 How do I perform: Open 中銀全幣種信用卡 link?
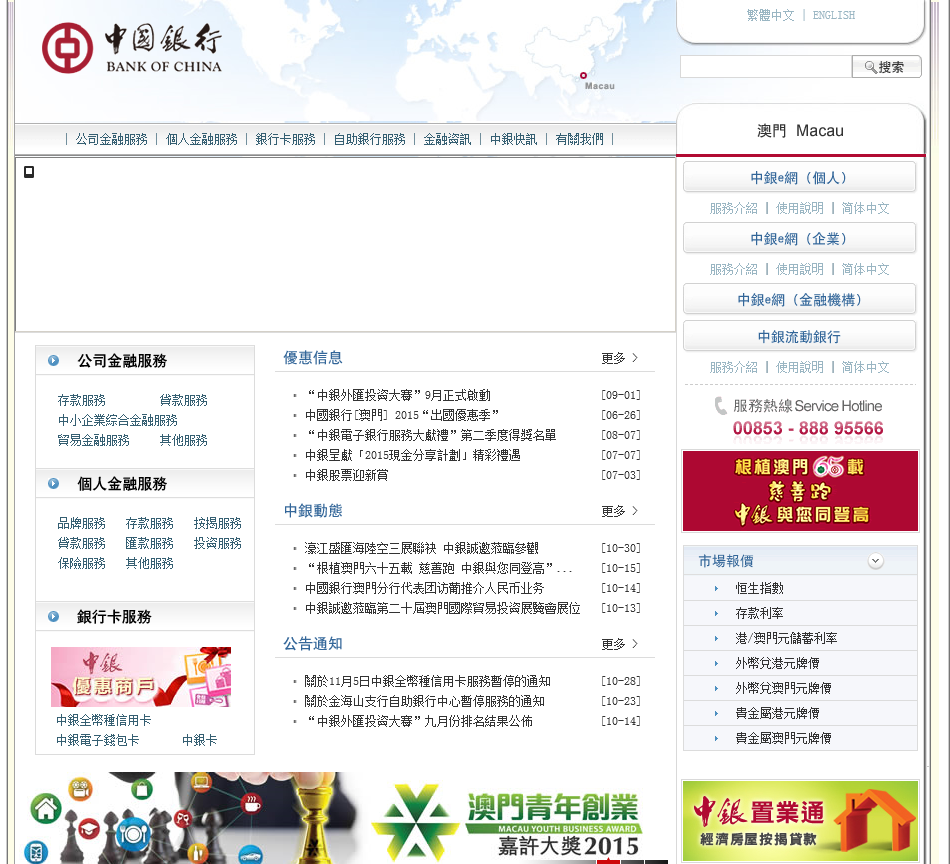104,720
